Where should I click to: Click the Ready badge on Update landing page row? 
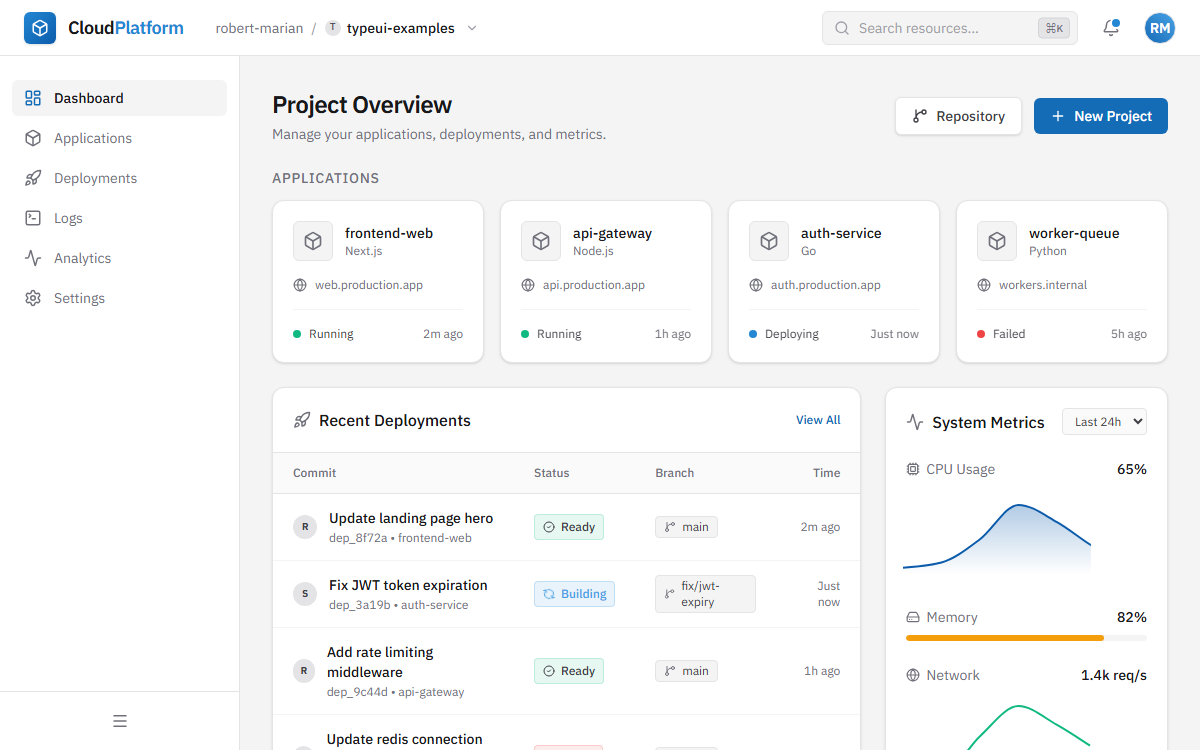click(x=569, y=527)
